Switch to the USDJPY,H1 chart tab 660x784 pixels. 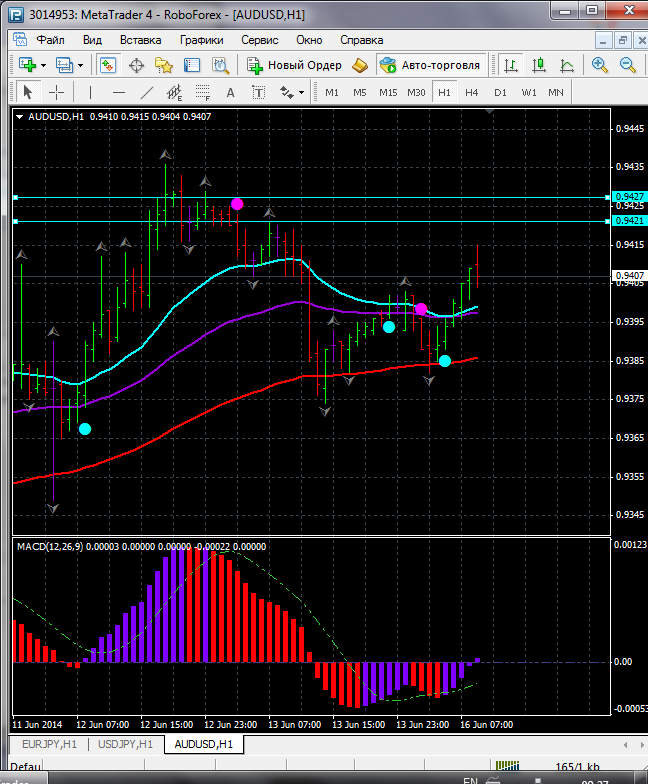125,744
